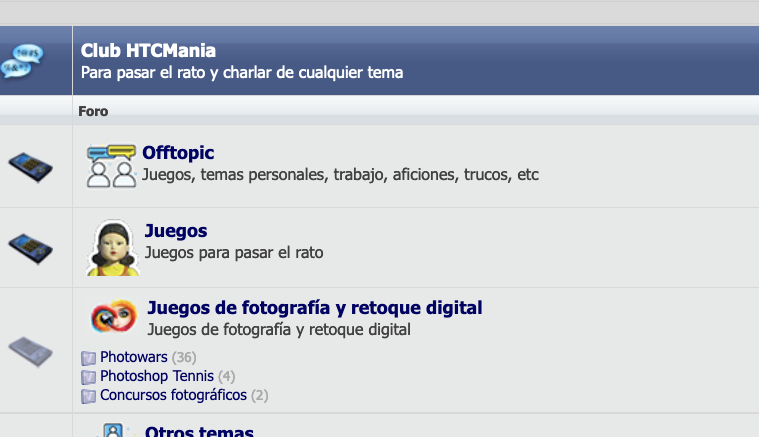This screenshot has height=437, width=759.
Task: Click the Otros temas forum icon
Action: click(x=113, y=430)
